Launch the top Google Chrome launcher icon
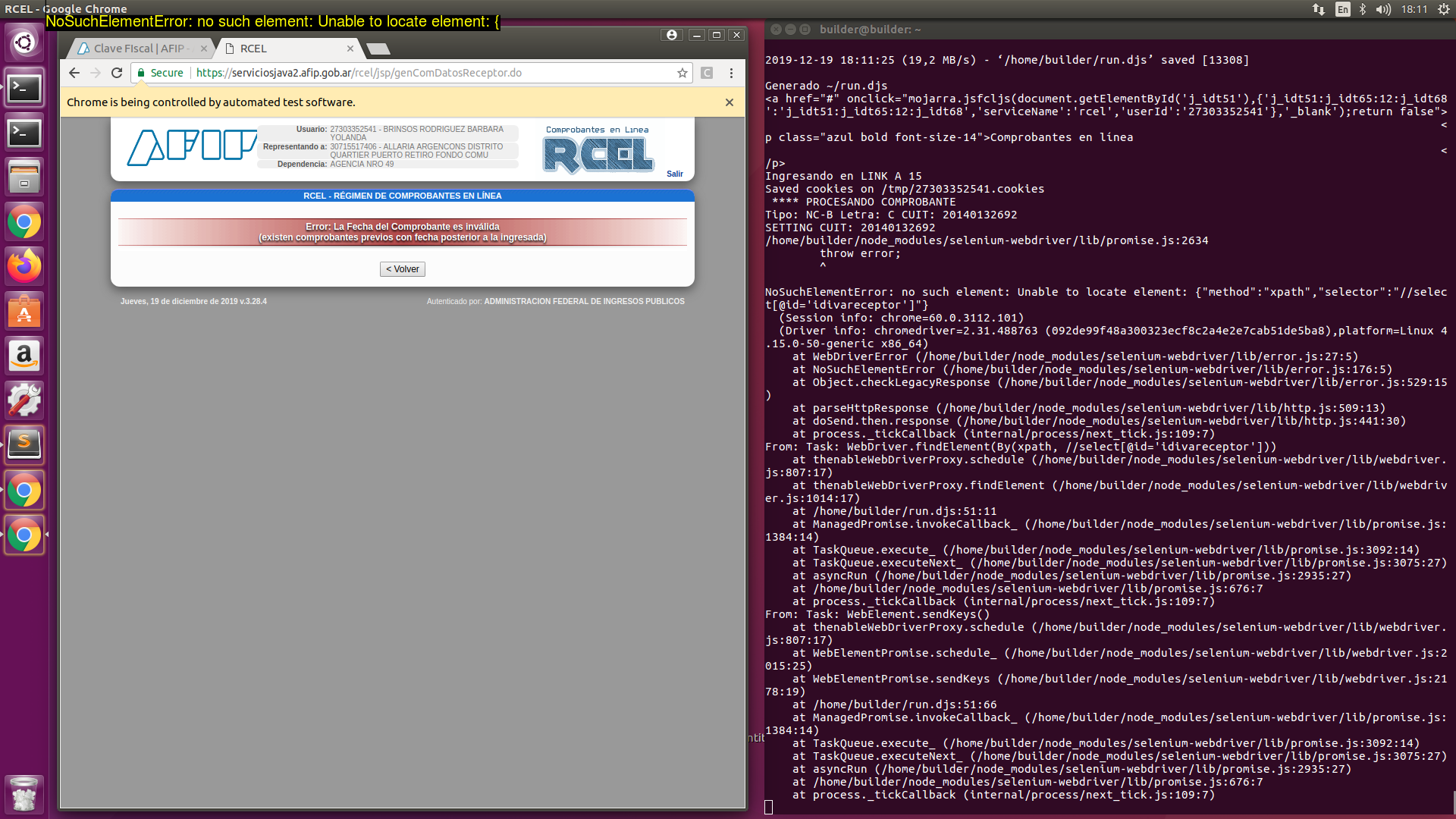This screenshot has height=819, width=1456. point(24,222)
